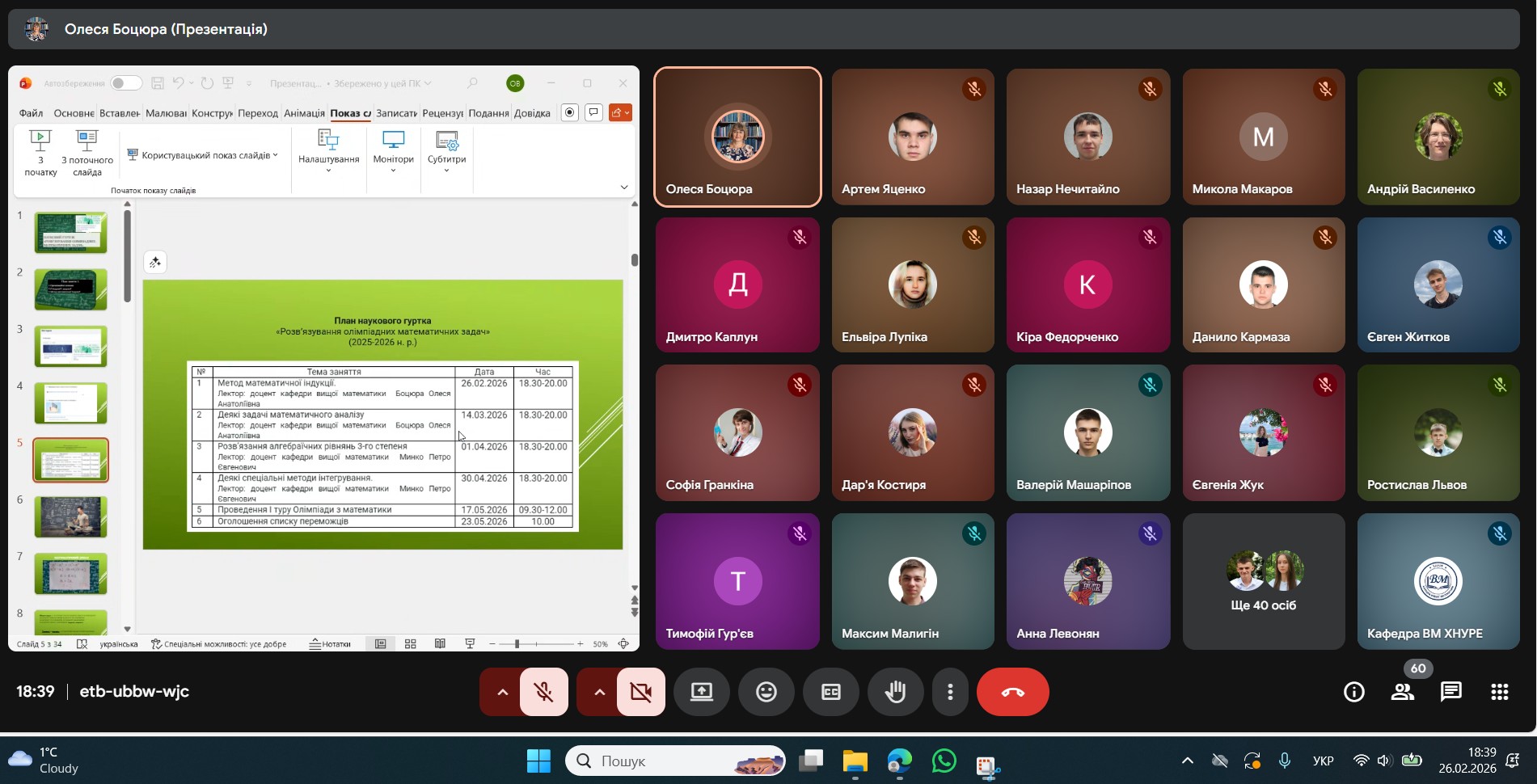
Task: Click the "Ще 40 осіб" tile
Action: pos(1263,582)
